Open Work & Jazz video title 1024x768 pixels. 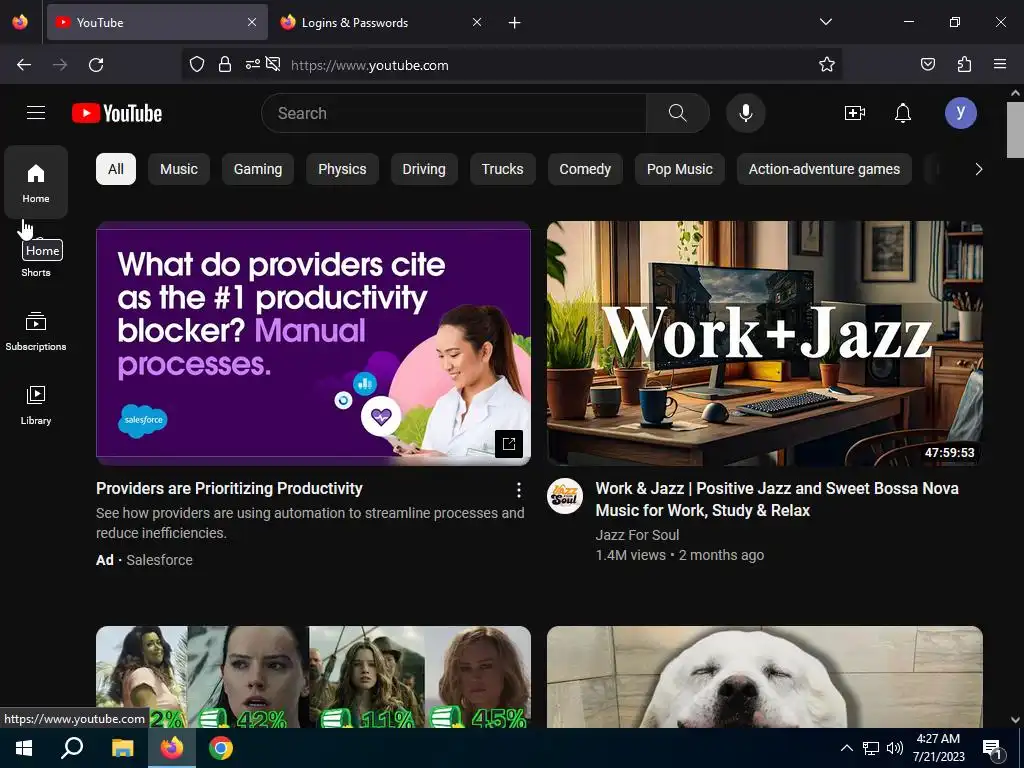pyautogui.click(x=777, y=499)
